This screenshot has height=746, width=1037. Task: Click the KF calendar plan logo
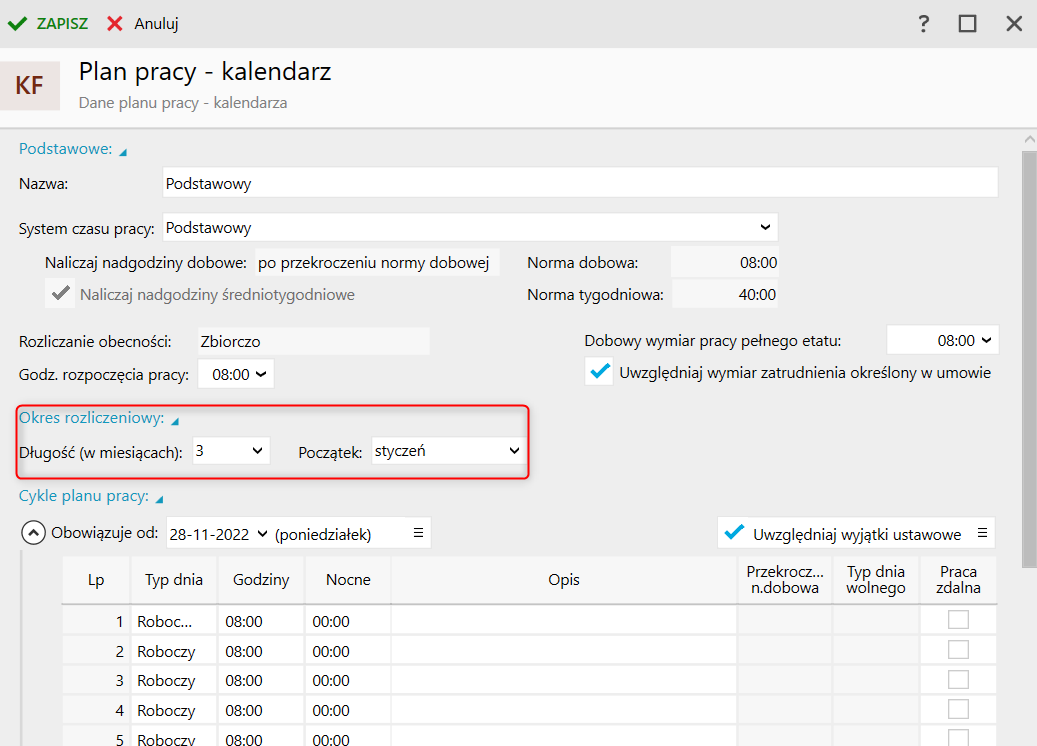coord(30,86)
